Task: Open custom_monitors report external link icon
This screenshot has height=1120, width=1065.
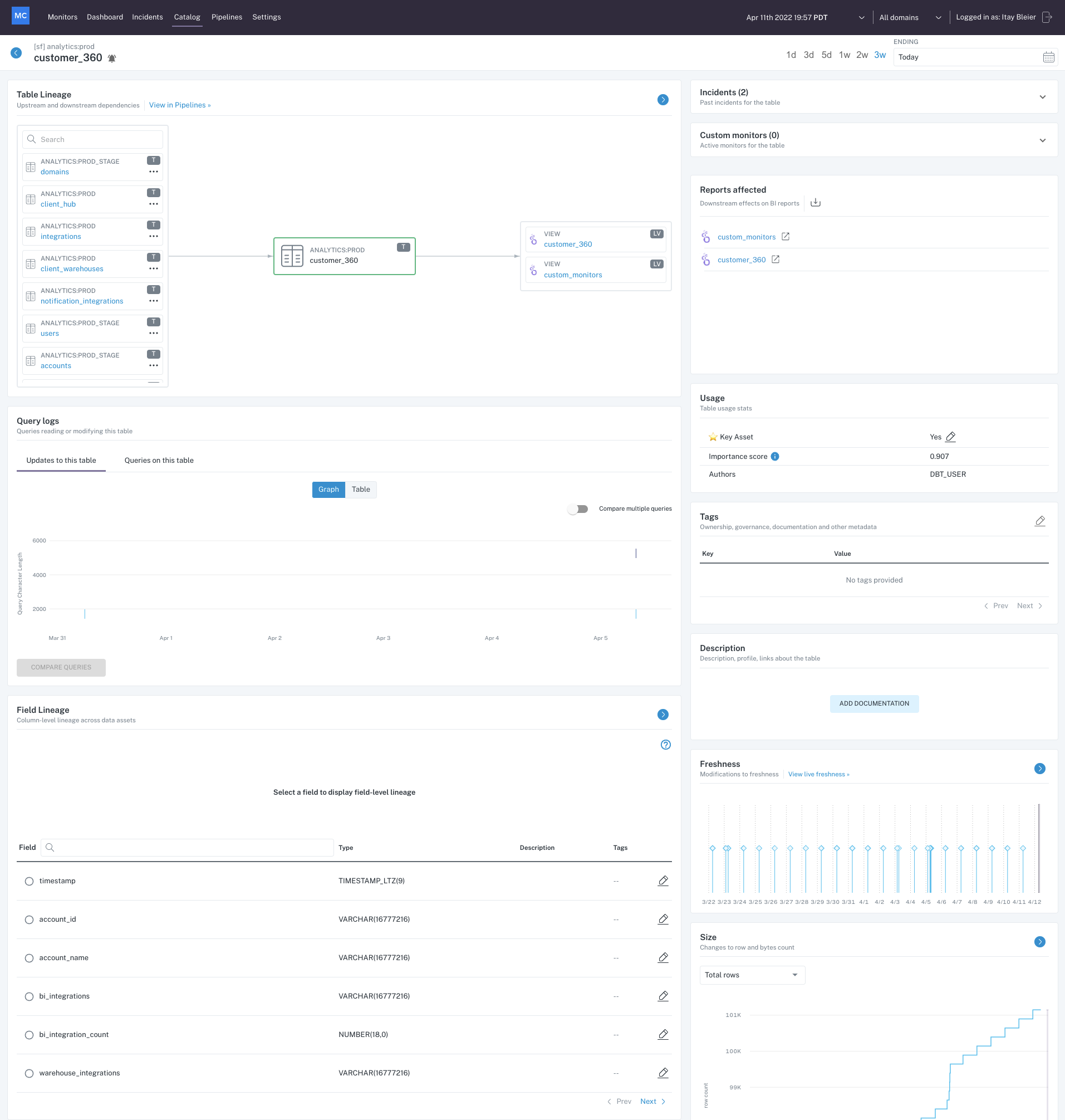Action: (785, 237)
